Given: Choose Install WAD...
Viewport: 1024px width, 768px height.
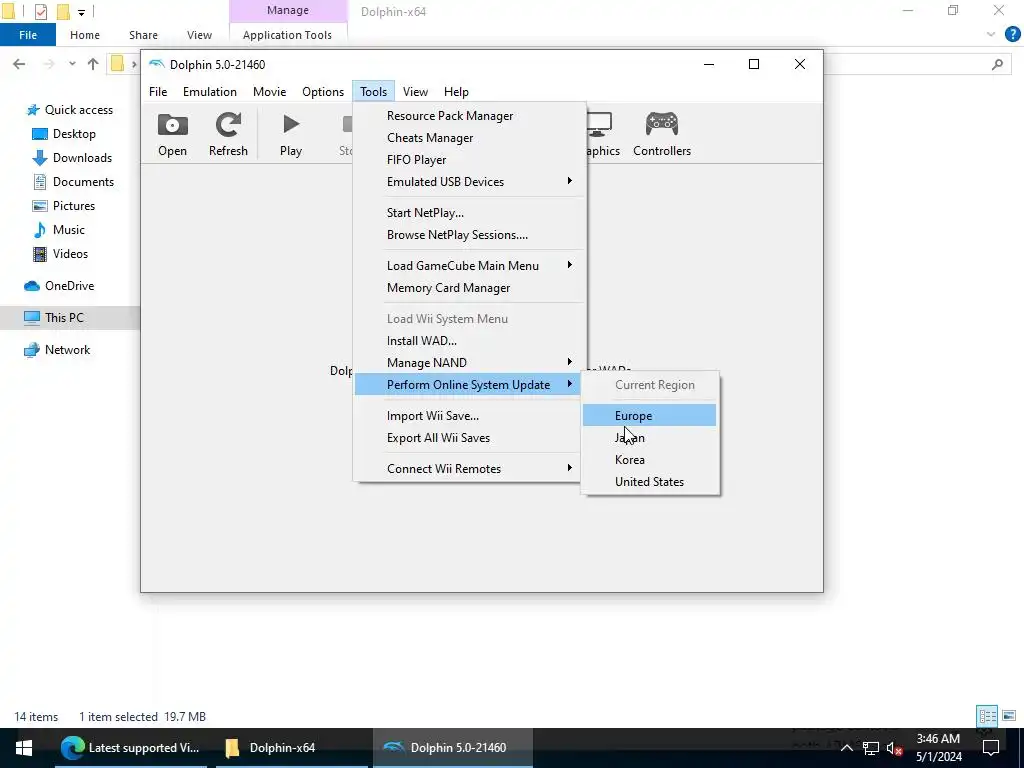Looking at the screenshot, I should pyautogui.click(x=468, y=341).
